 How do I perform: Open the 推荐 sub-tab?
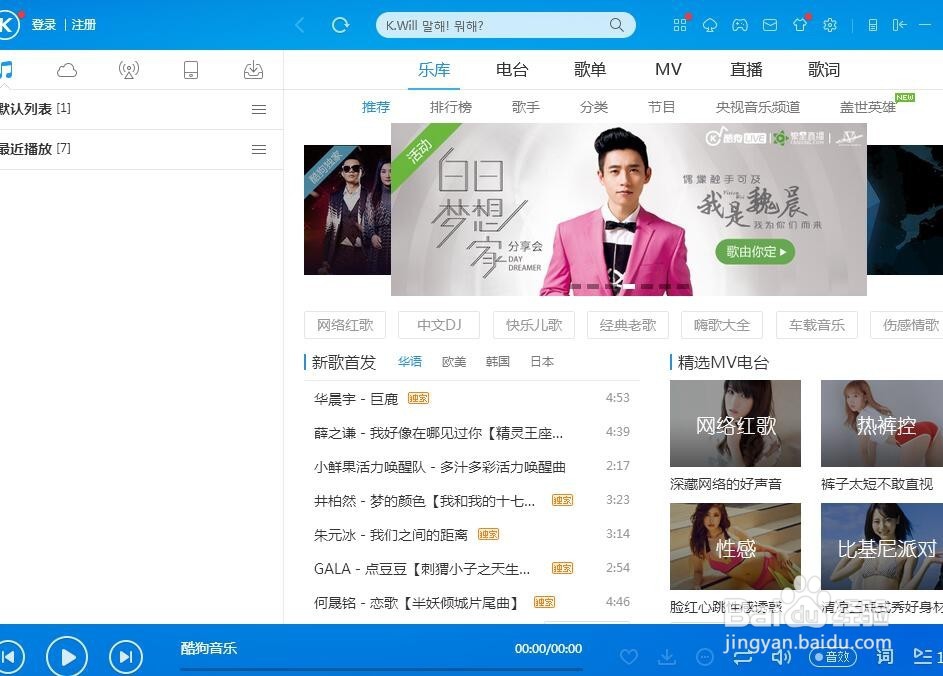[376, 107]
